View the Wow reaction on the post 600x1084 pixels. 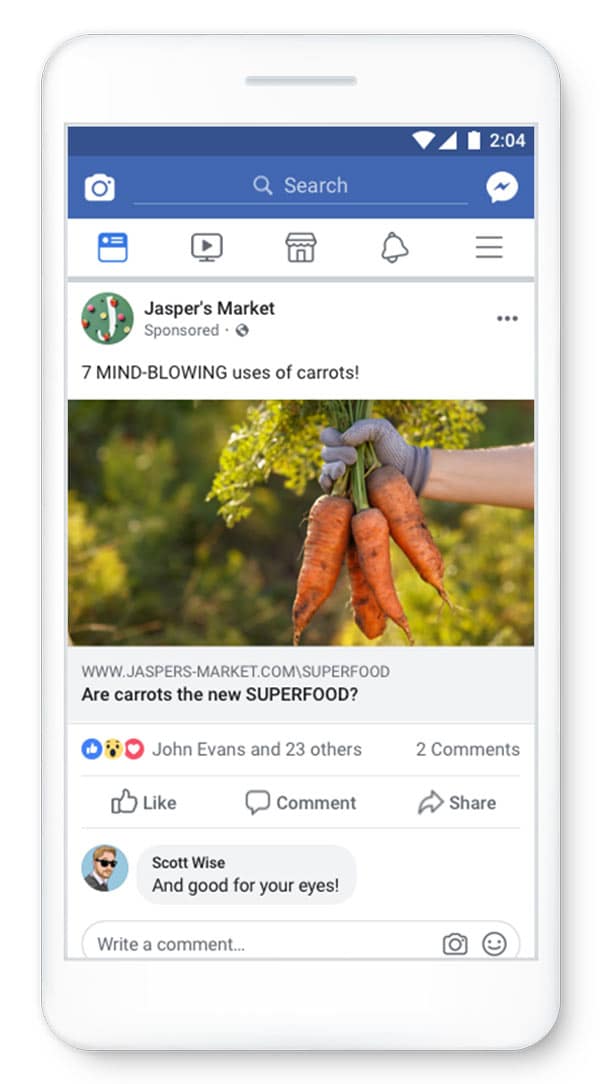pos(113,749)
